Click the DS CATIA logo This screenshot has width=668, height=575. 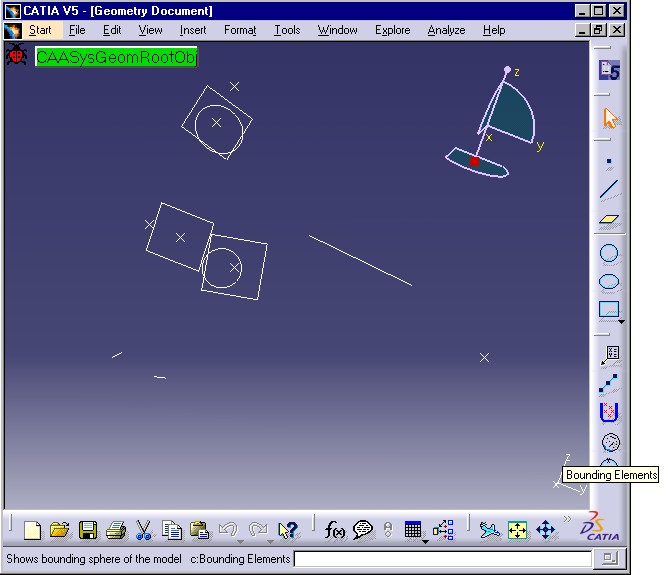600,526
